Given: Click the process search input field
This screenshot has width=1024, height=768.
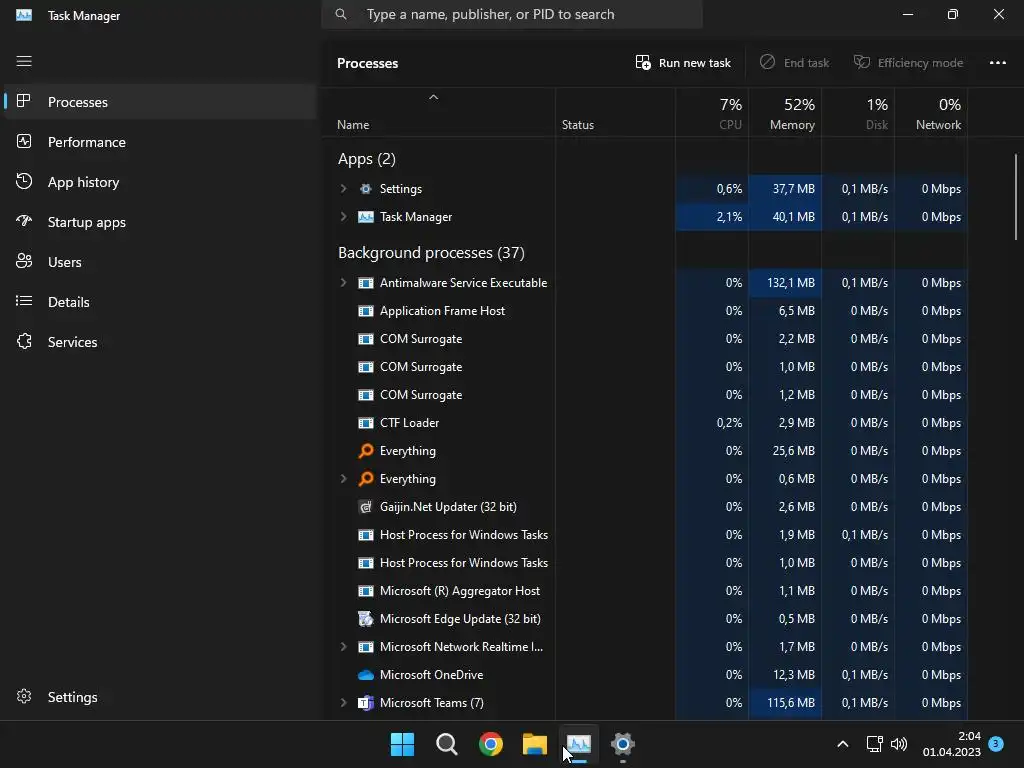Looking at the screenshot, I should tap(512, 14).
